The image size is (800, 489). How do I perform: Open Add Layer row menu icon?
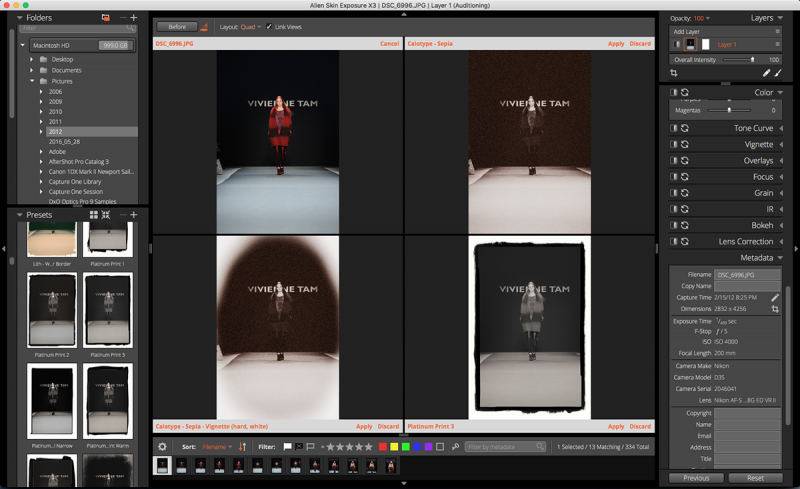(778, 31)
